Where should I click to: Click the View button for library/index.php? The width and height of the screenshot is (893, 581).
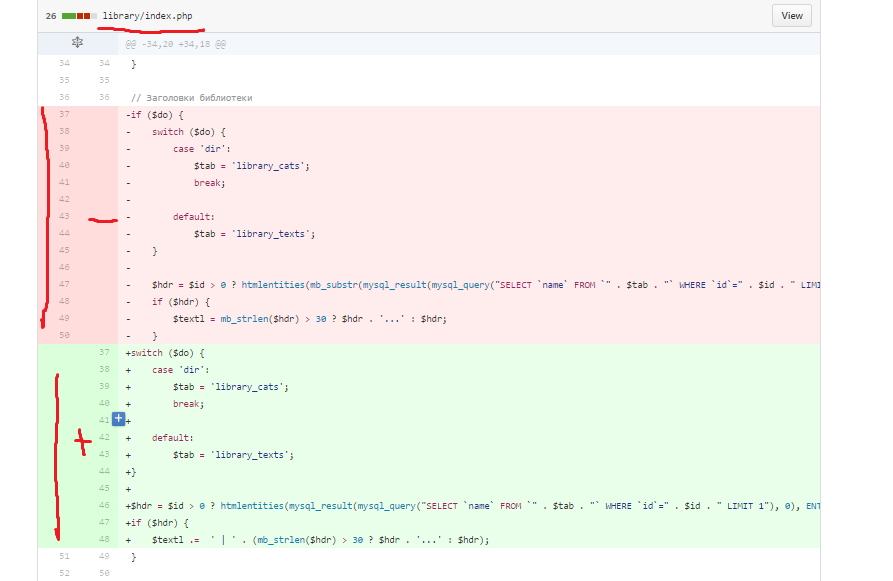tap(791, 16)
